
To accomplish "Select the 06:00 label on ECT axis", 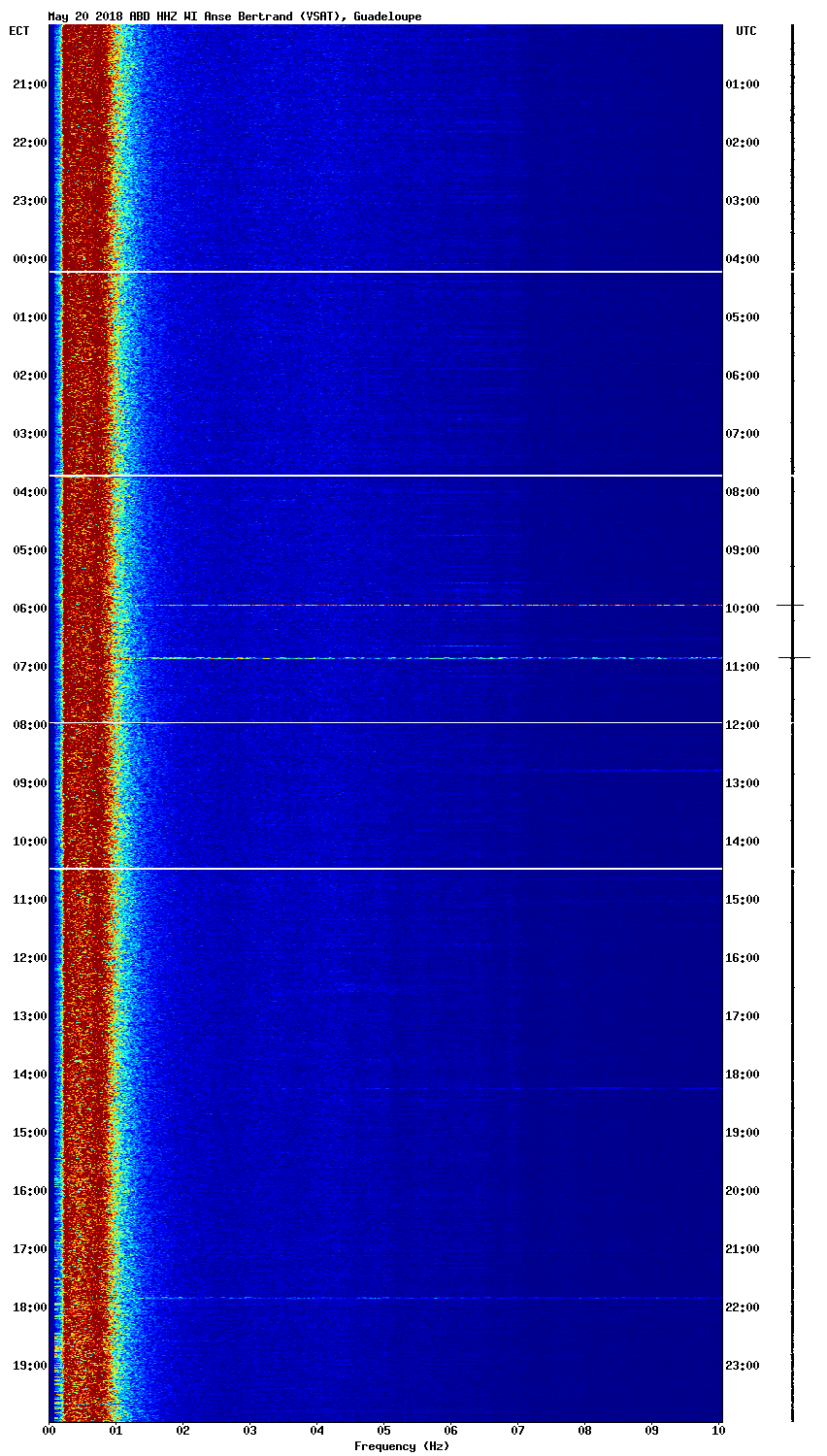I will pos(29,609).
